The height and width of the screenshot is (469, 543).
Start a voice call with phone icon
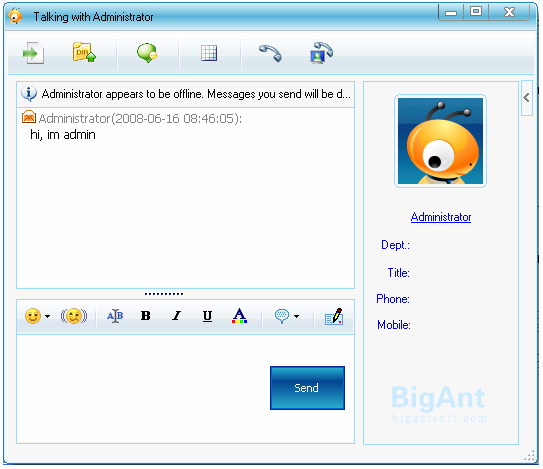point(270,53)
